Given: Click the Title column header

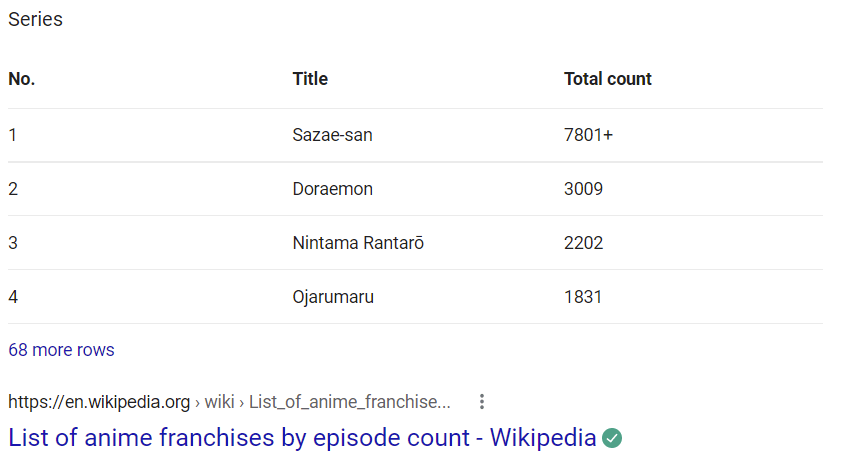Looking at the screenshot, I should point(310,79).
